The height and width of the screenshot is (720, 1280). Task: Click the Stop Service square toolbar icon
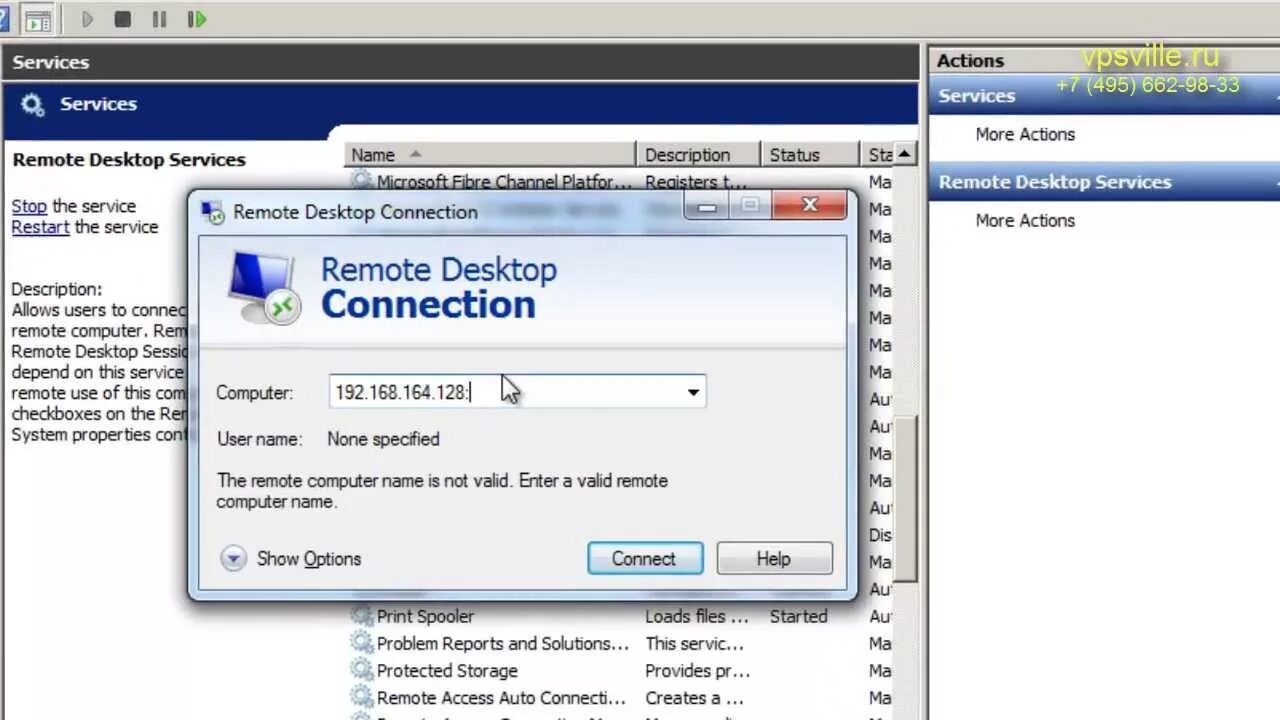pos(123,19)
